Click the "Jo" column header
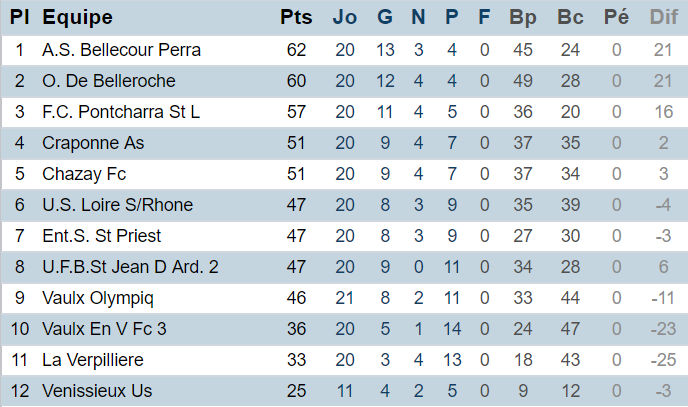This screenshot has width=688, height=407. coord(344,17)
